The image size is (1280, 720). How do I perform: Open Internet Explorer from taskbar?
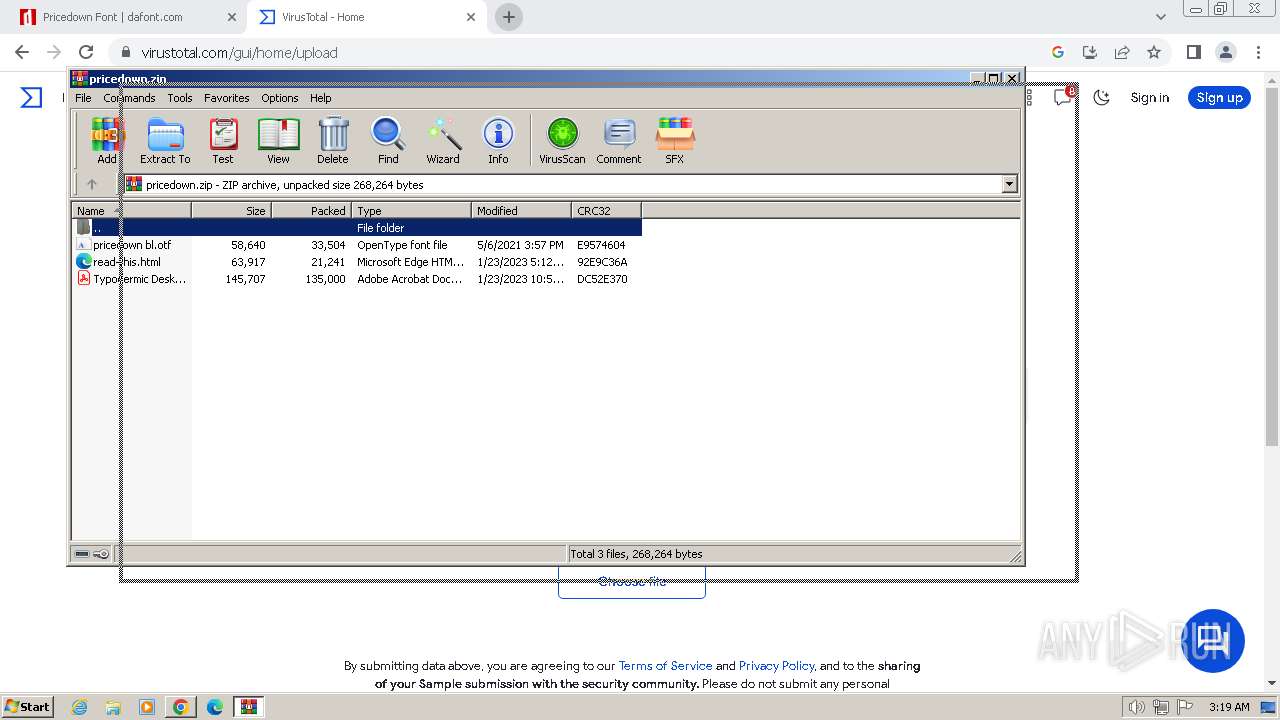tap(80, 706)
